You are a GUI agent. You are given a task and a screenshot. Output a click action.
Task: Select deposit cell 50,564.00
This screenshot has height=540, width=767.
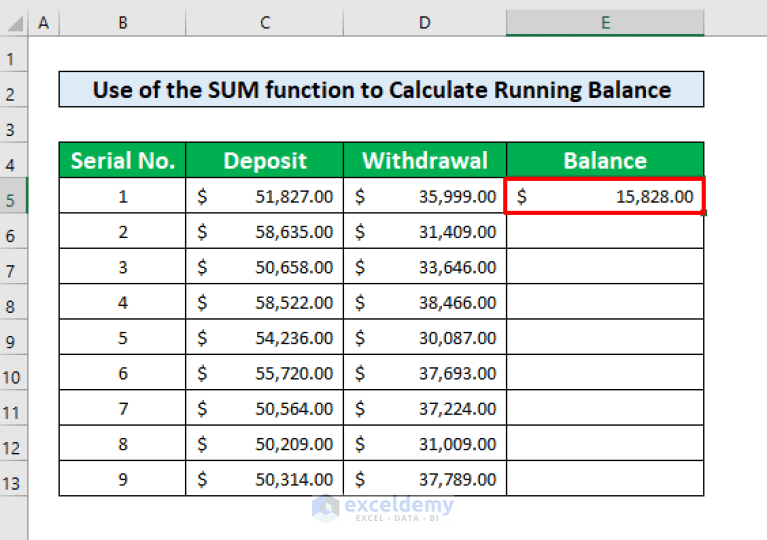[265, 408]
